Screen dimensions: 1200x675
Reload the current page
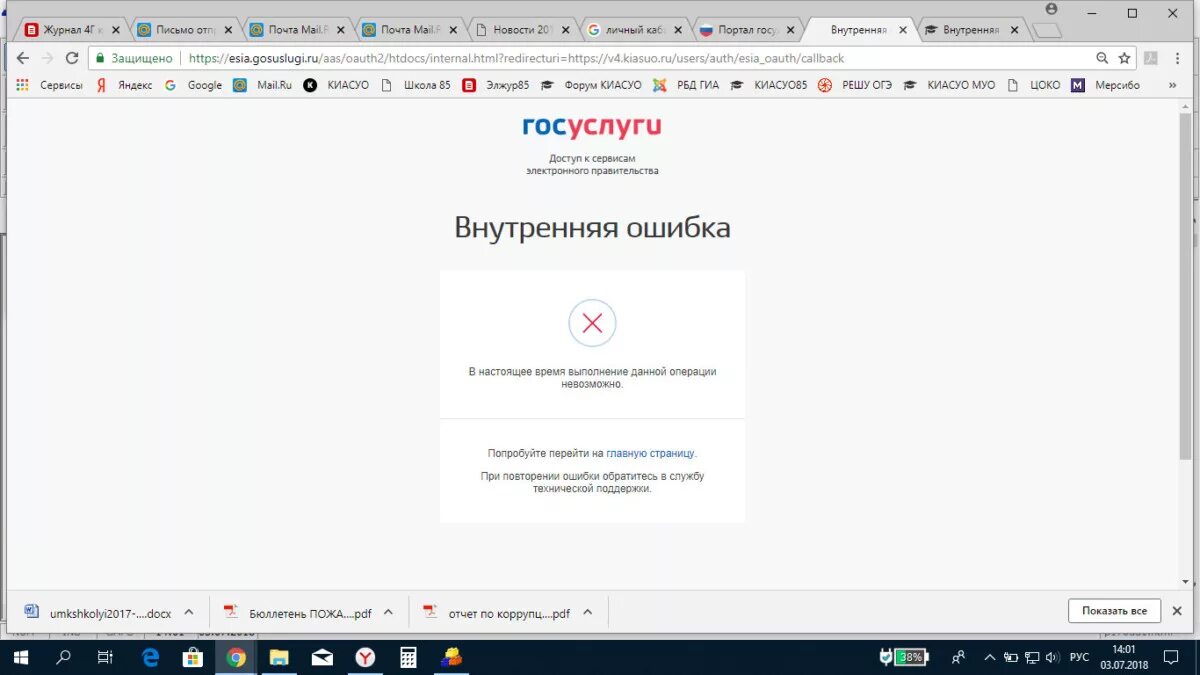point(72,58)
